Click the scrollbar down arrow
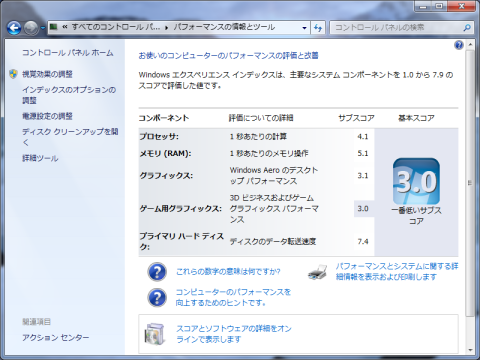The height and width of the screenshot is (360, 480). click(470, 350)
